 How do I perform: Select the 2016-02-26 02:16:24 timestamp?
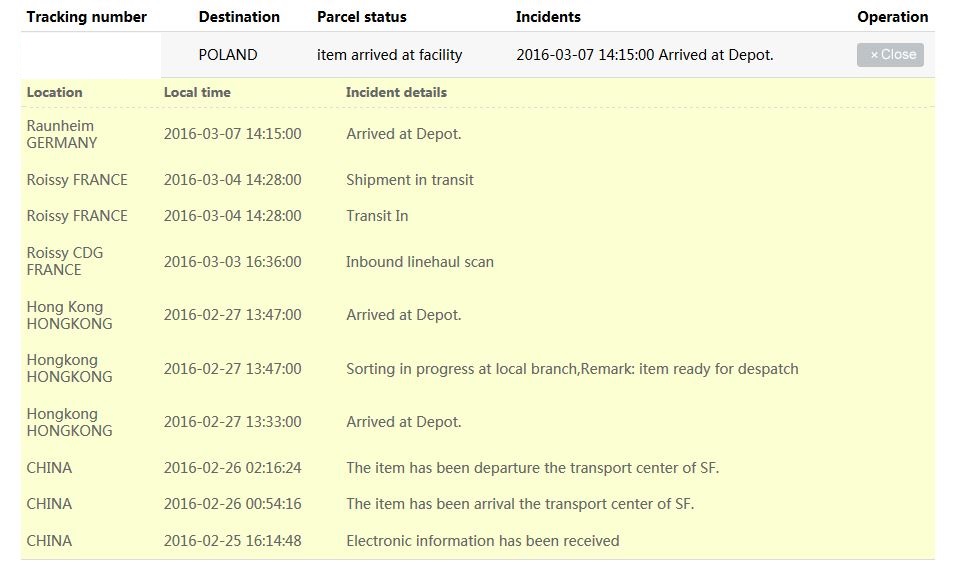[x=232, y=468]
